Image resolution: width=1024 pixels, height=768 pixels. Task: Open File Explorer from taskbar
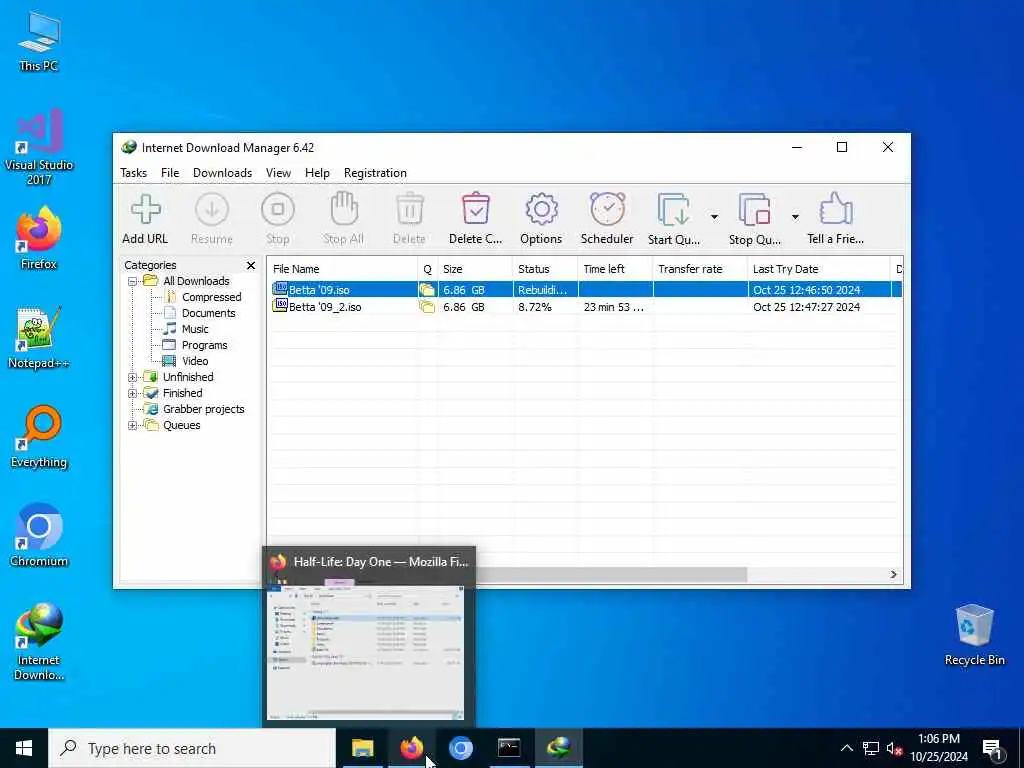pos(362,748)
